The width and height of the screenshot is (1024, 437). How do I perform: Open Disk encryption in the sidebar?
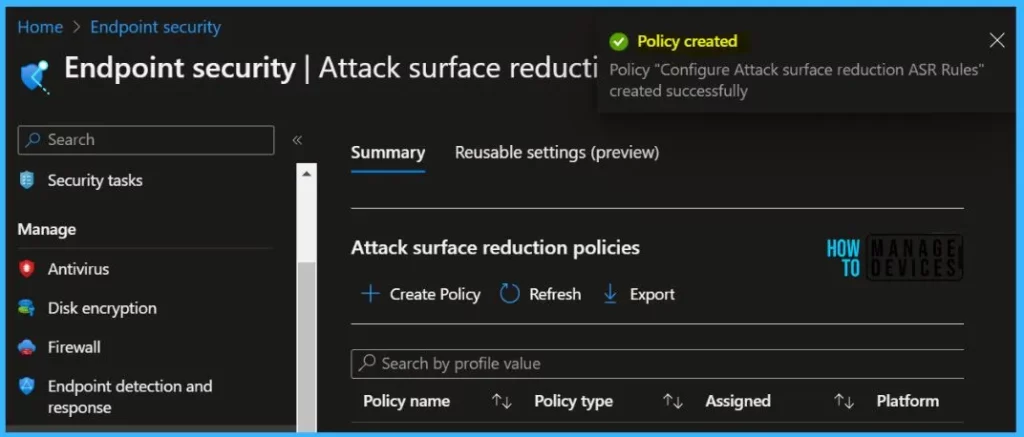[102, 308]
